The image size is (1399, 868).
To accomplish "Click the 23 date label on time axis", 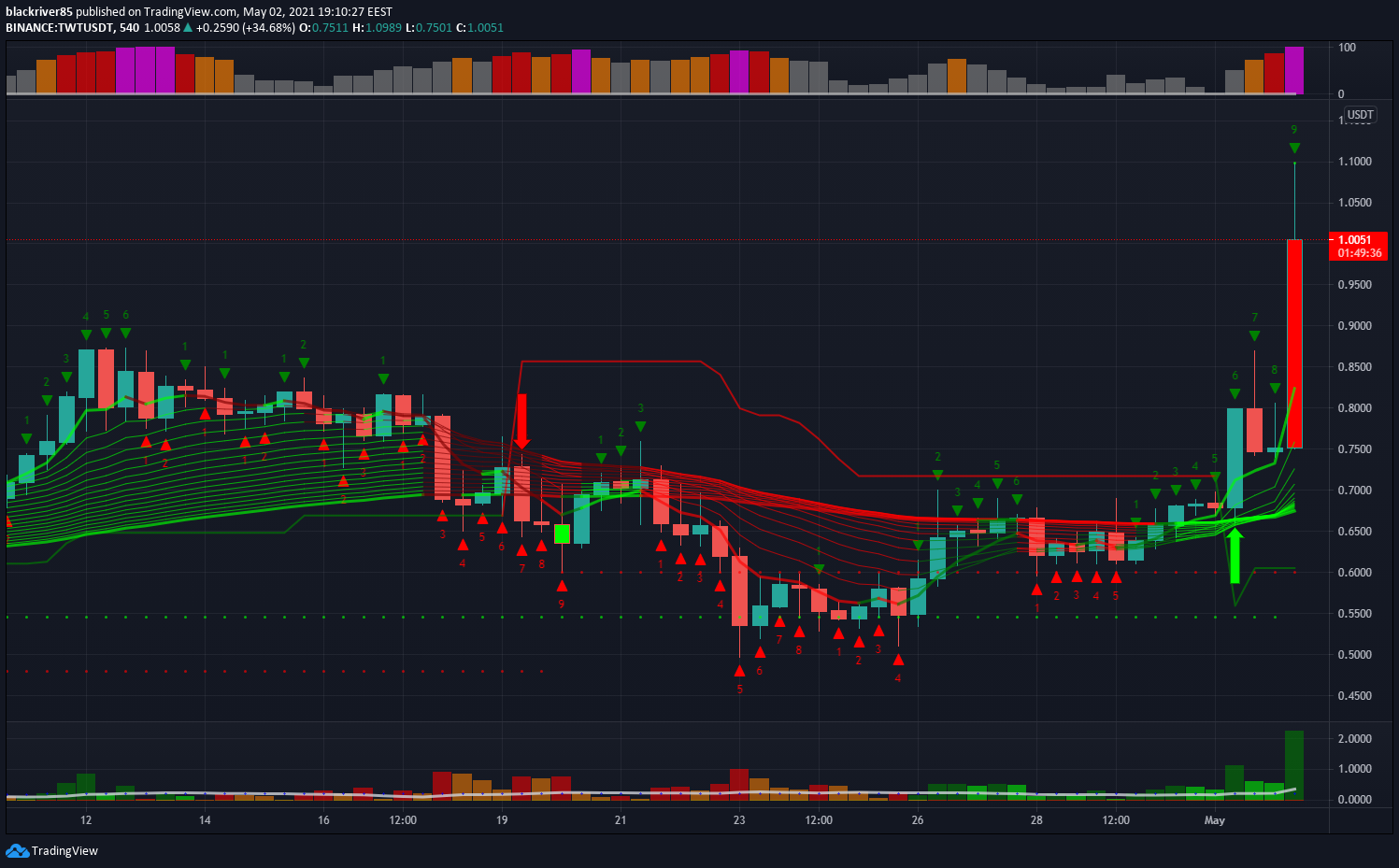I will tap(739, 820).
